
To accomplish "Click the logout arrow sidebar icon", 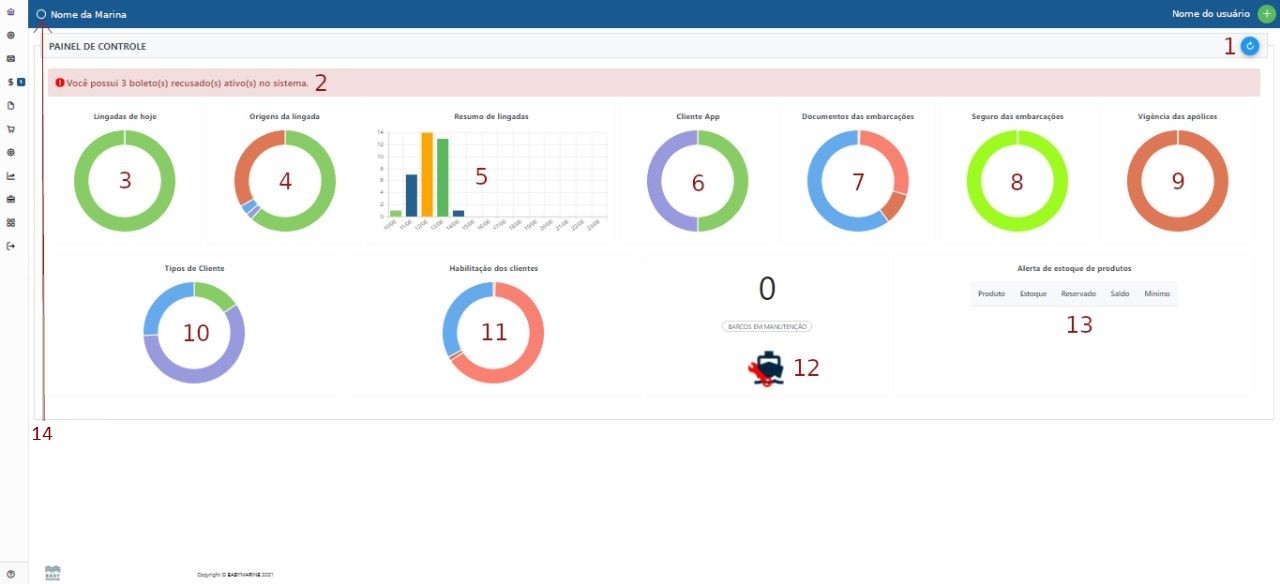I will [10, 246].
